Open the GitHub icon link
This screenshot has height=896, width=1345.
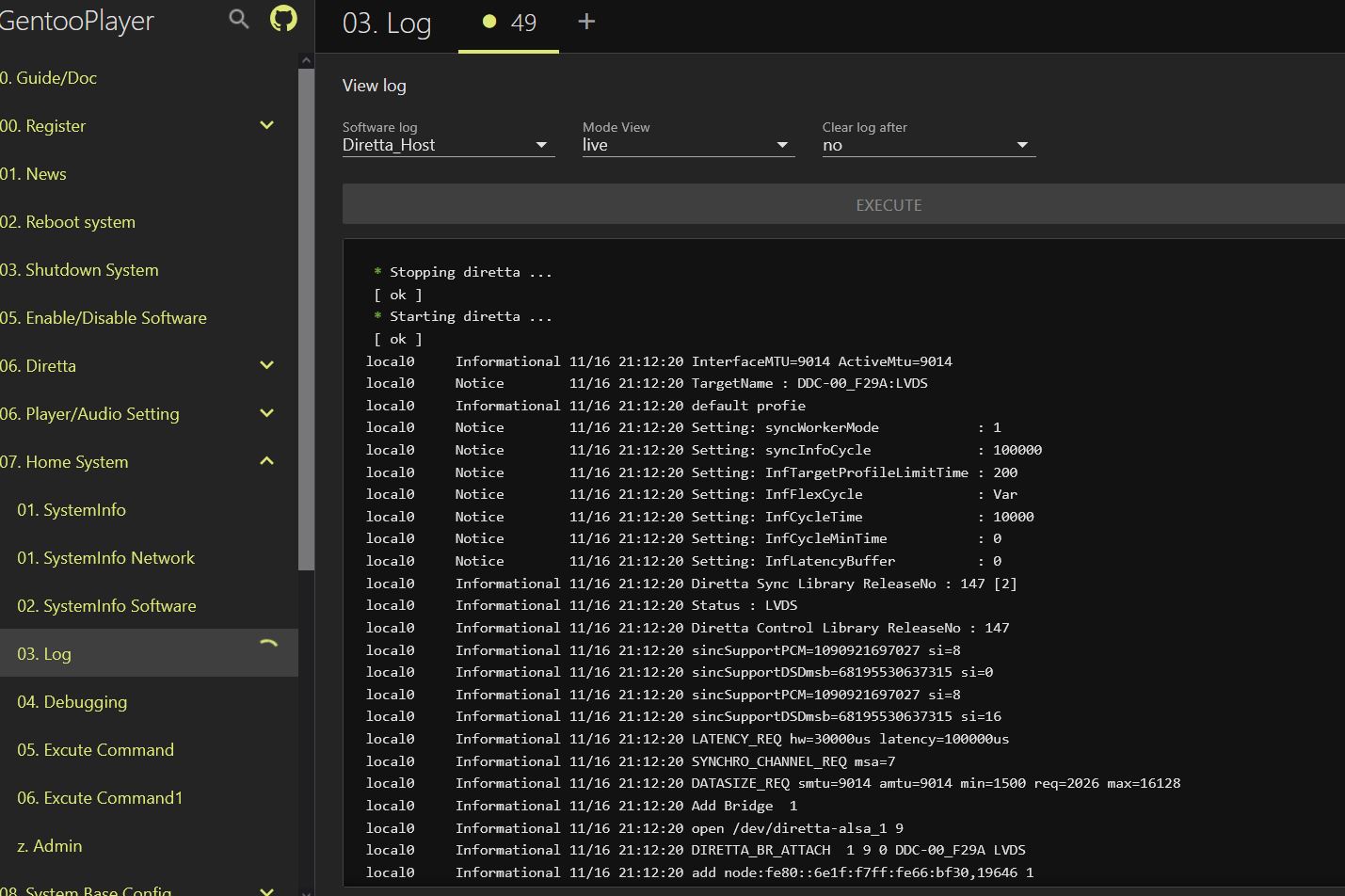[283, 19]
